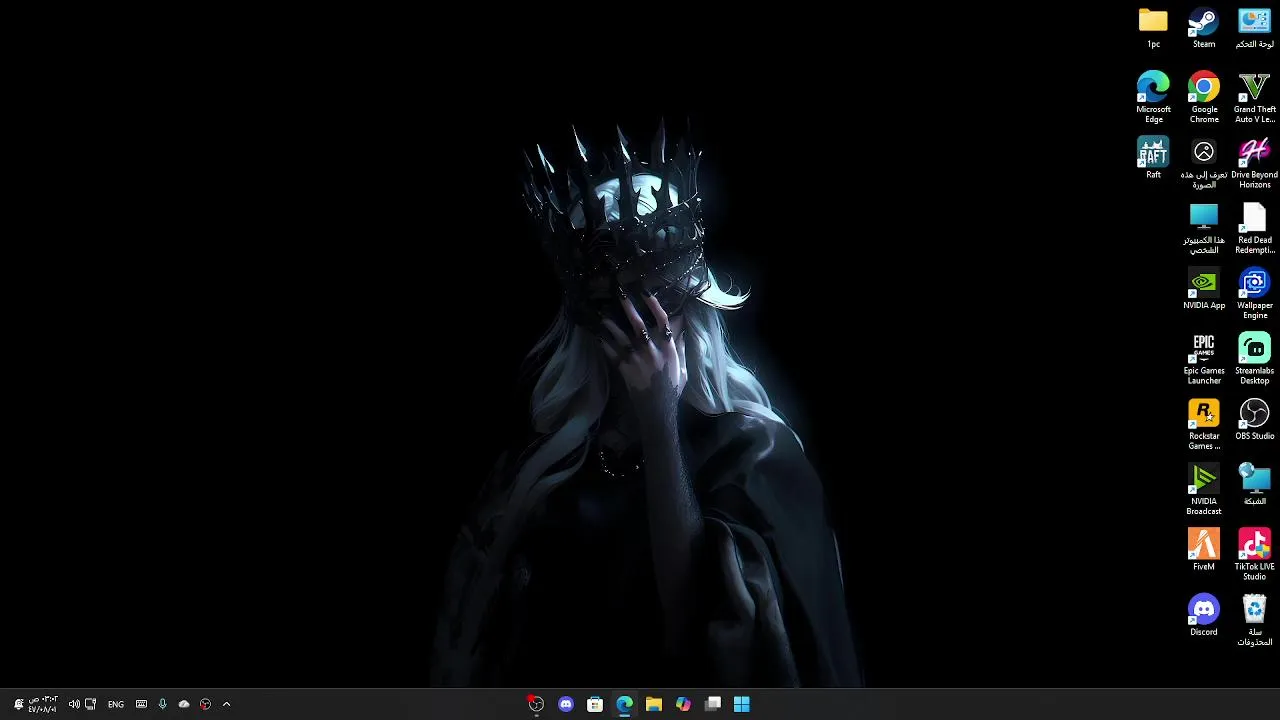Launch Grand Theft Auto V desktop shortcut
The height and width of the screenshot is (720, 1280).
1254,97
